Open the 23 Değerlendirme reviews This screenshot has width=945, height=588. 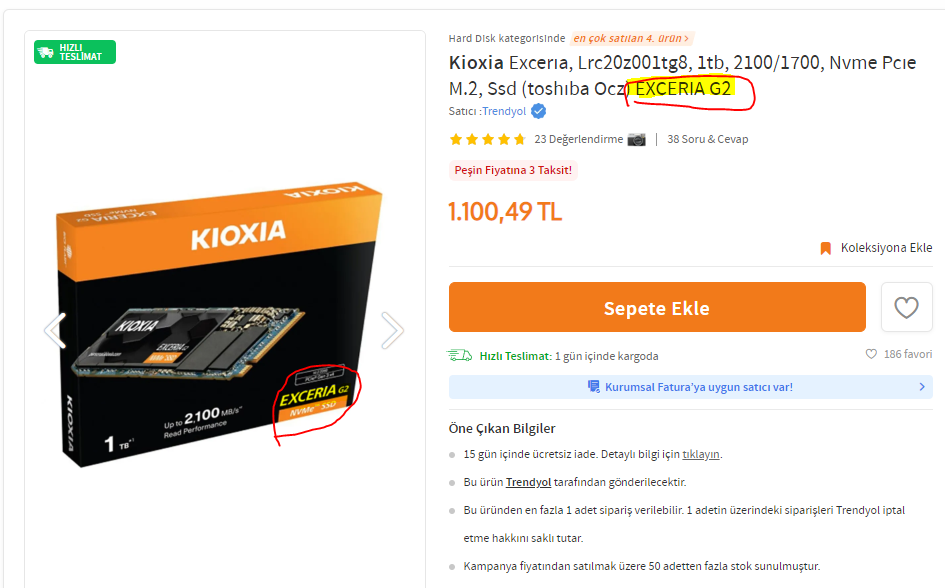click(x=579, y=139)
